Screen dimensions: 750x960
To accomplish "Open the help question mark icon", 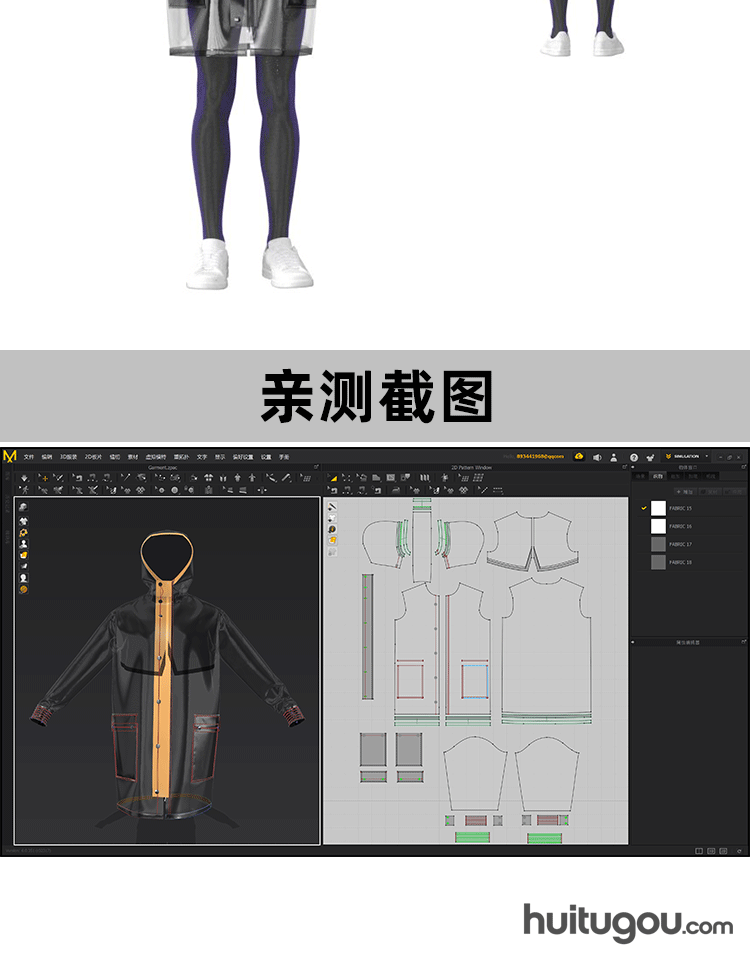I will click(633, 457).
